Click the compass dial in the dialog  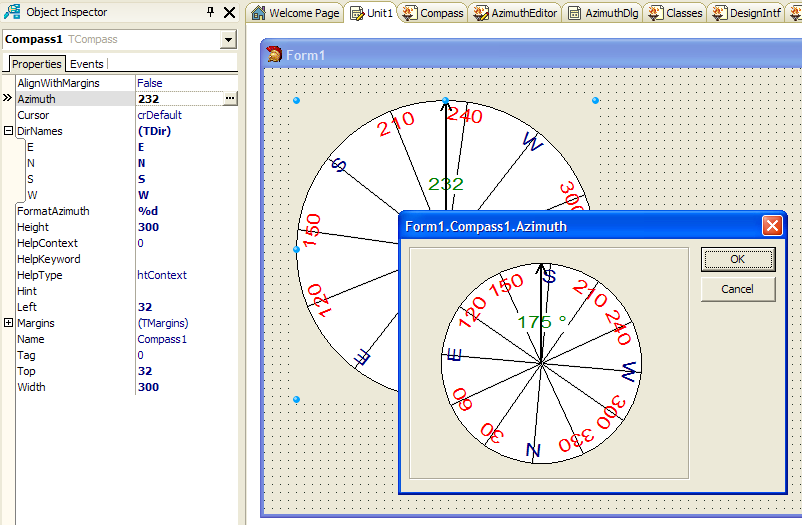click(541, 362)
